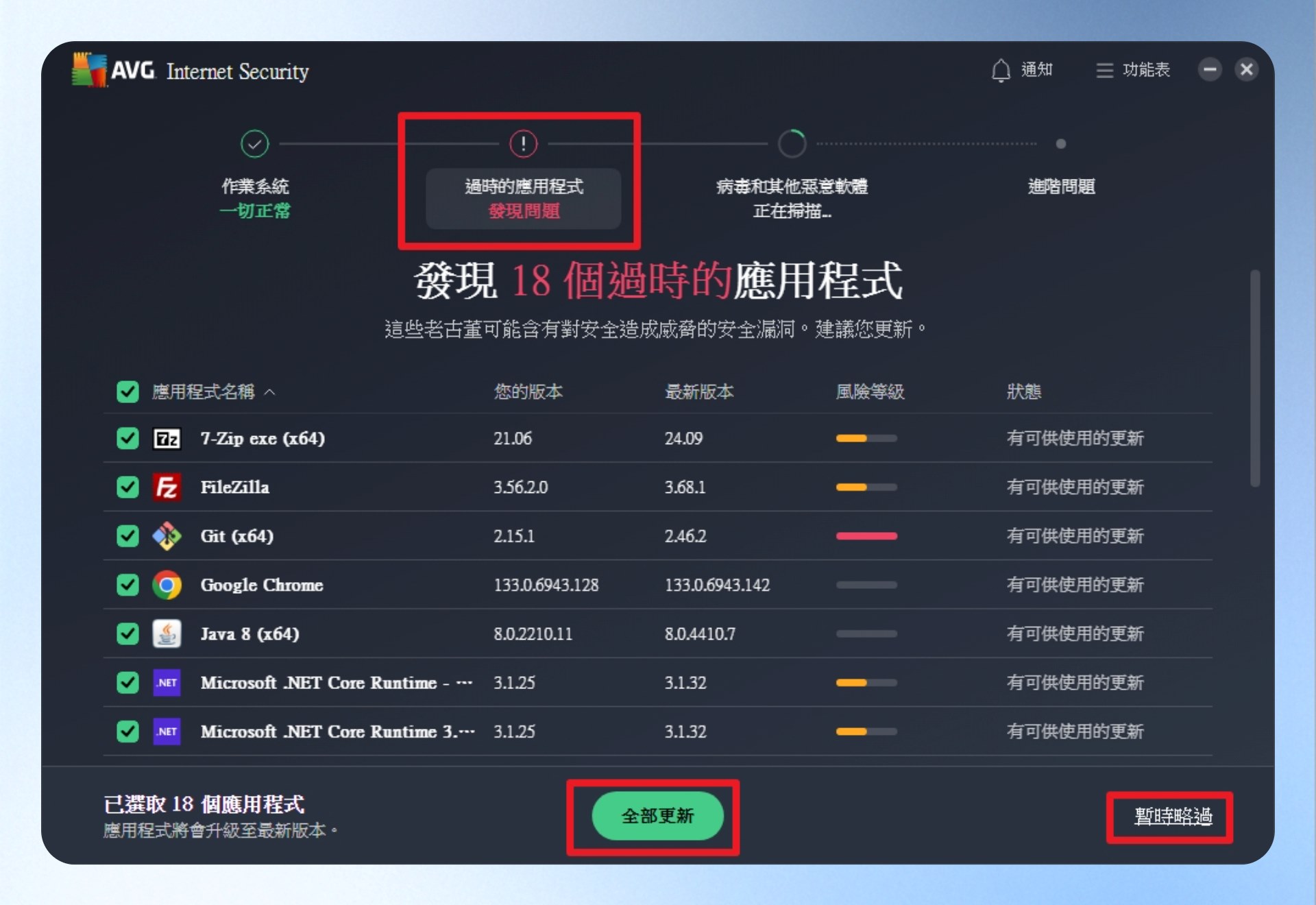The image size is (1316, 905).
Task: Click the 風險等級 column header
Action: 870,392
